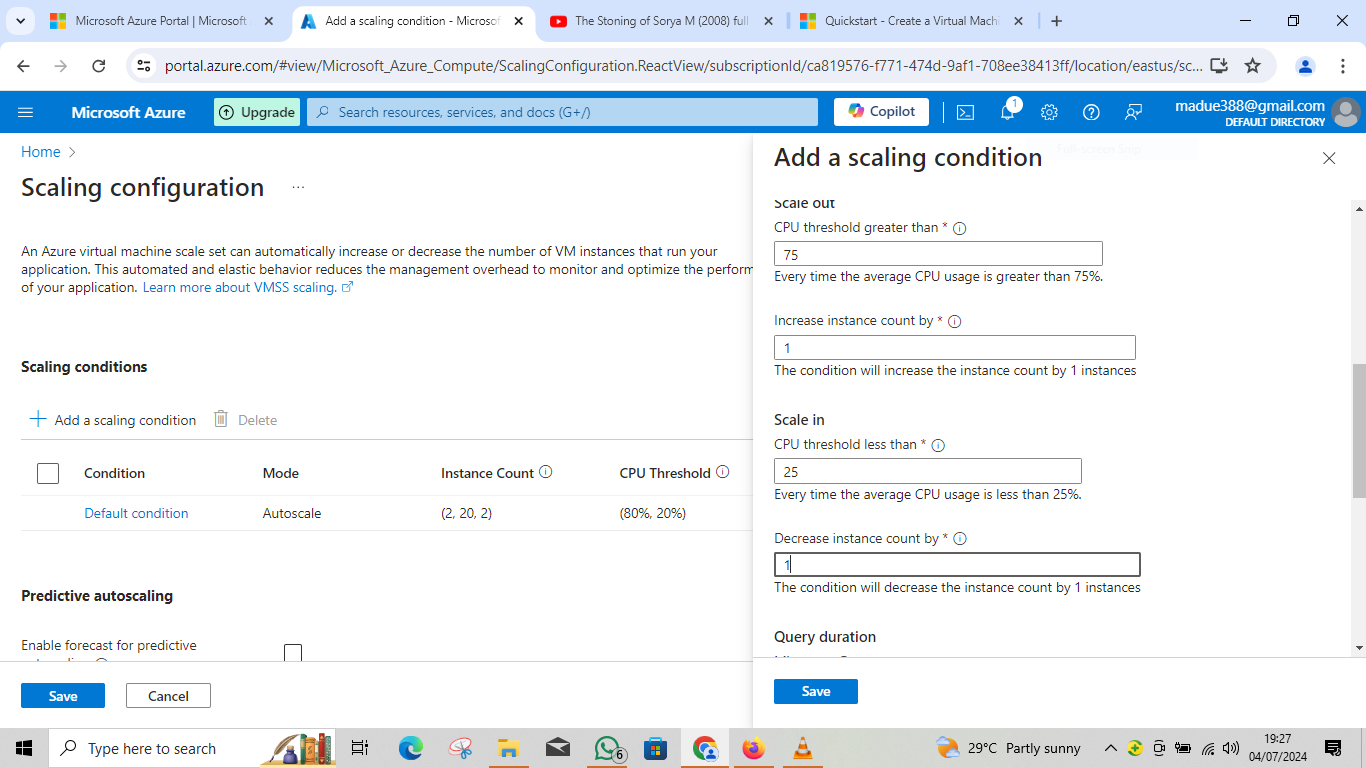Viewport: 1366px width, 768px height.
Task: Click the panel's vertical scrollbar thumb
Action: (x=1359, y=430)
